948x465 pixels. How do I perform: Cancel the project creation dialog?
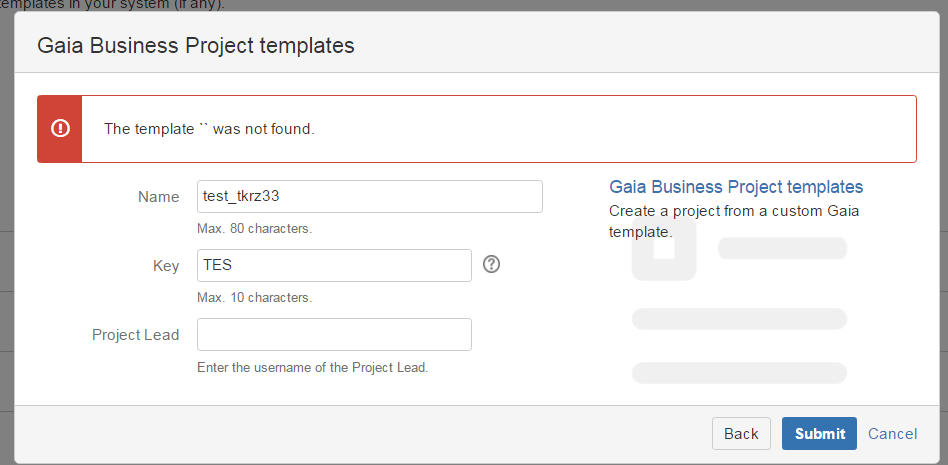(x=892, y=434)
